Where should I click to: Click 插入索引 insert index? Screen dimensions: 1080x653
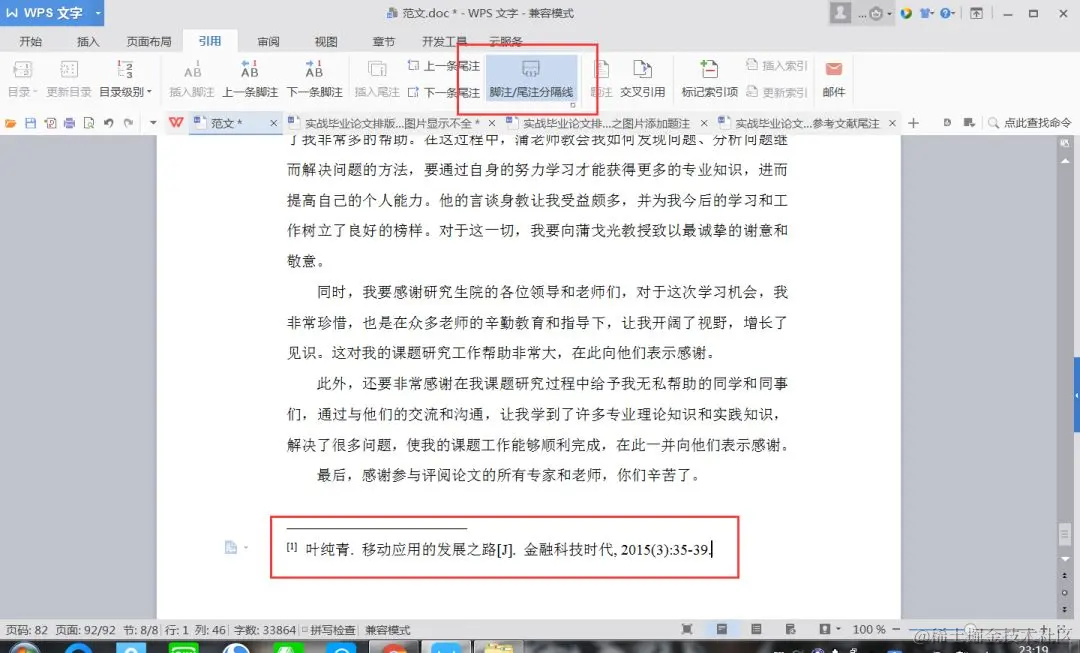(777, 65)
